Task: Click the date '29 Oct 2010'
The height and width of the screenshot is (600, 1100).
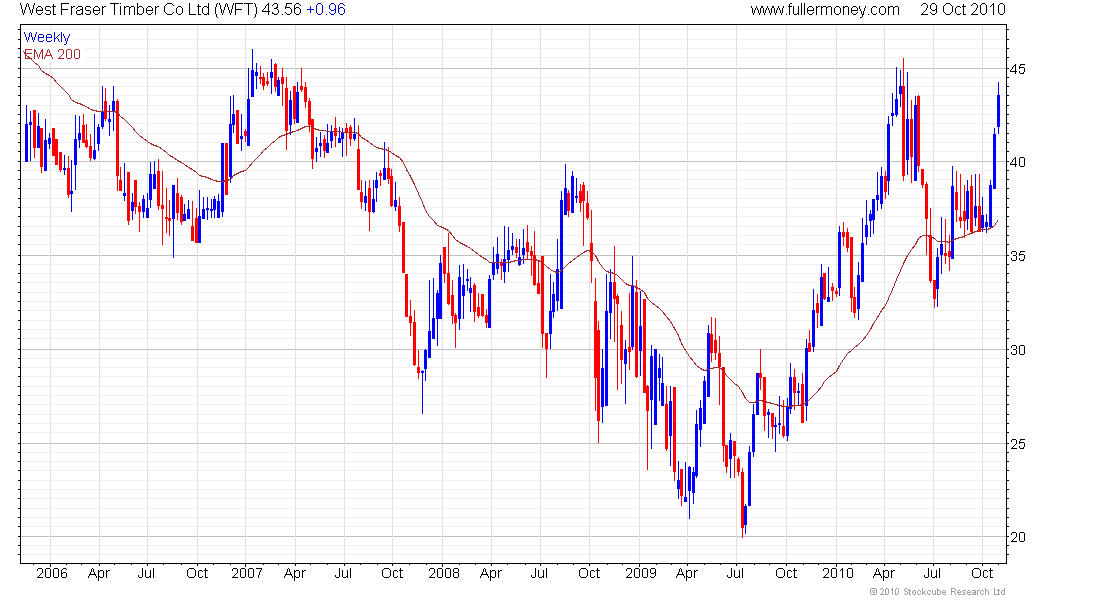Action: [x=962, y=10]
